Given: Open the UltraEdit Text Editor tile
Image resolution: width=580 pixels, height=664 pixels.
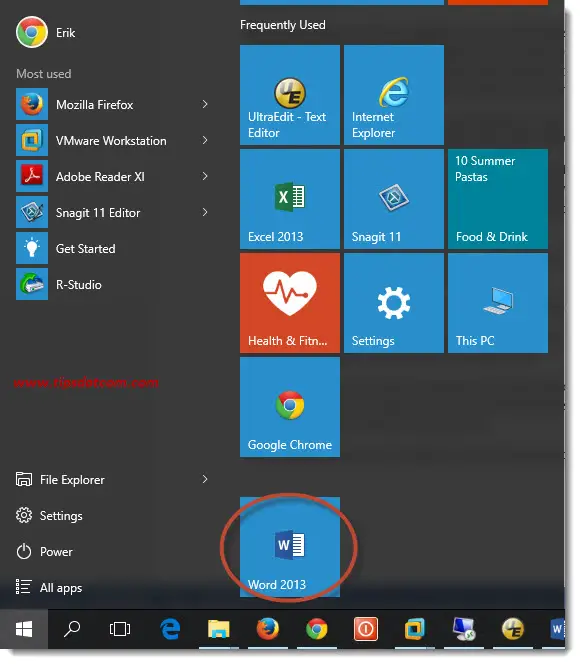Looking at the screenshot, I should click(x=290, y=95).
